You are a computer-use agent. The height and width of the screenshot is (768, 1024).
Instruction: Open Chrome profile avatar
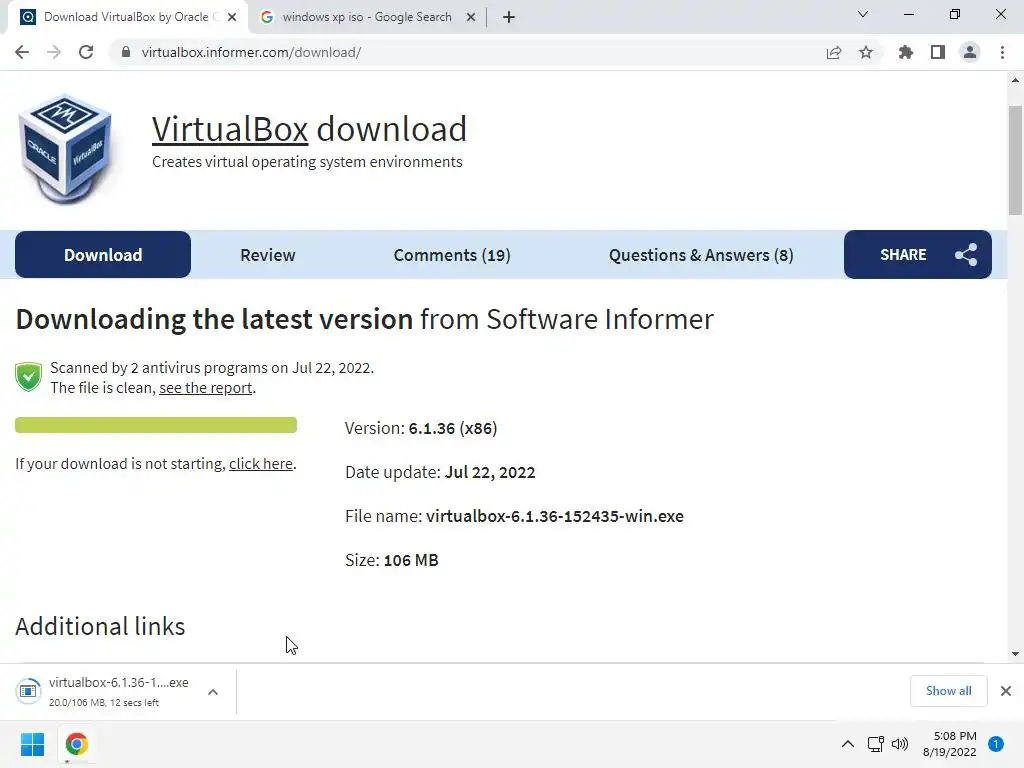(x=970, y=52)
